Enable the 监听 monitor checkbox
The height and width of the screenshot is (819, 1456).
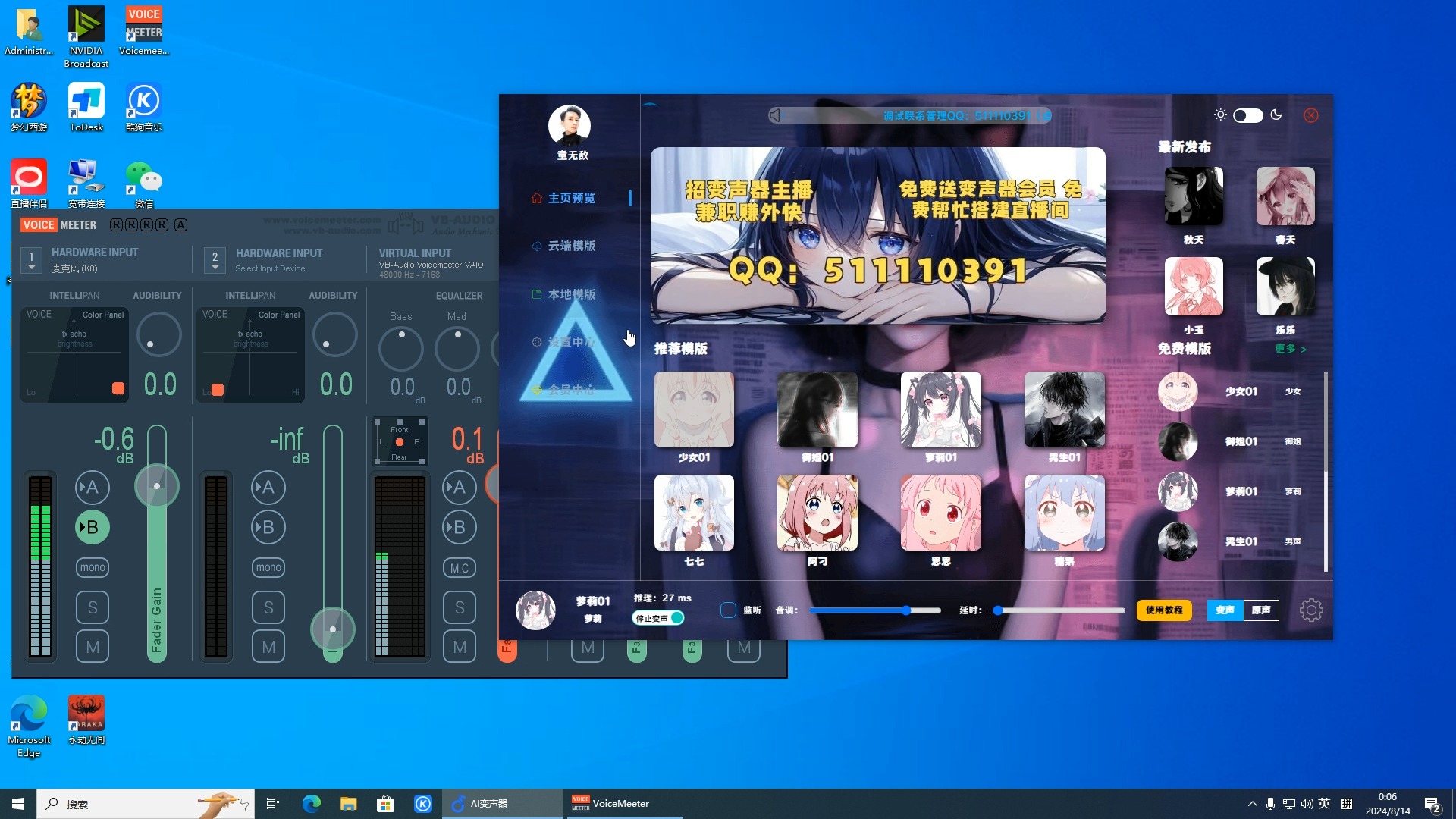pos(728,610)
